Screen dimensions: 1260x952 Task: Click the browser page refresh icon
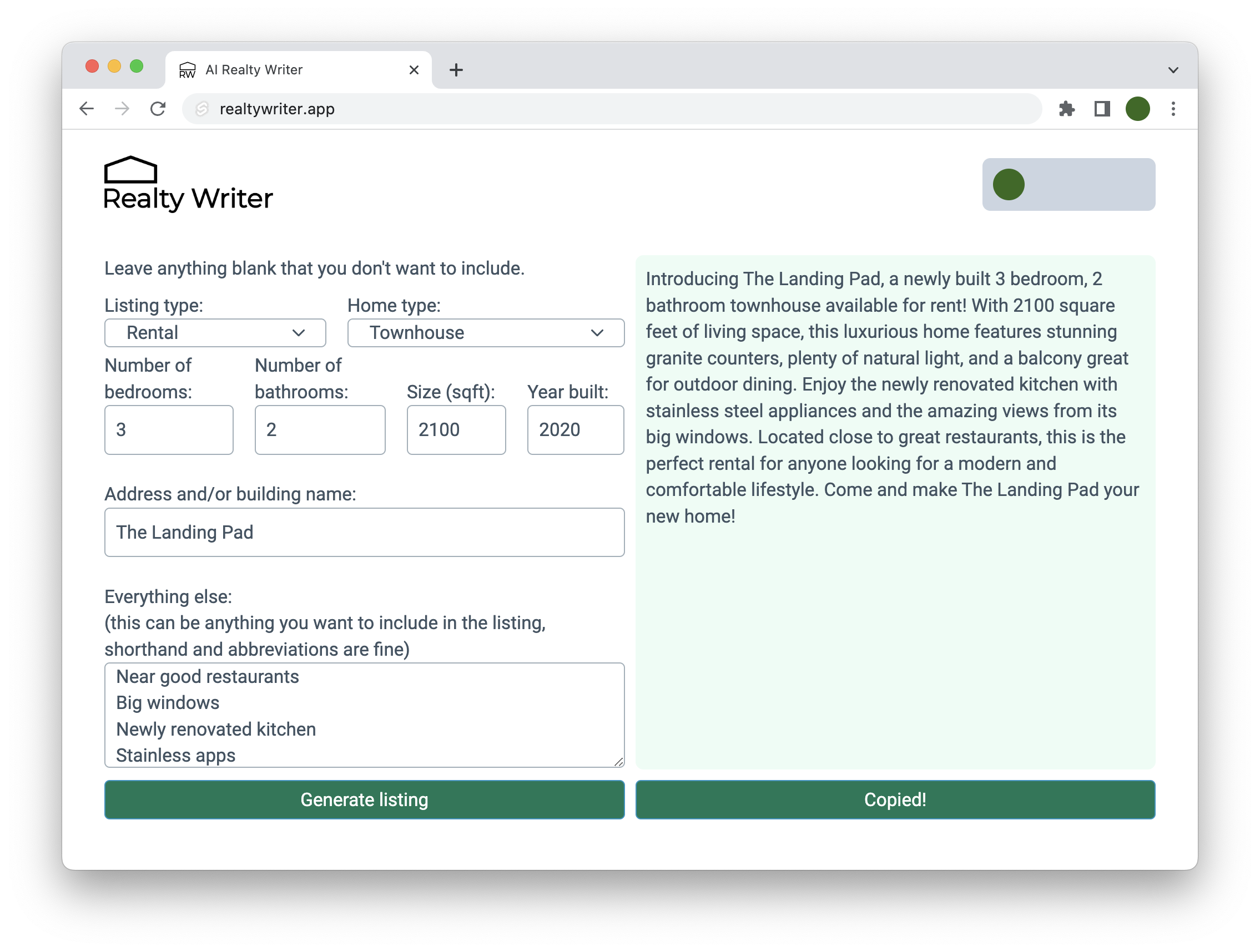click(158, 107)
